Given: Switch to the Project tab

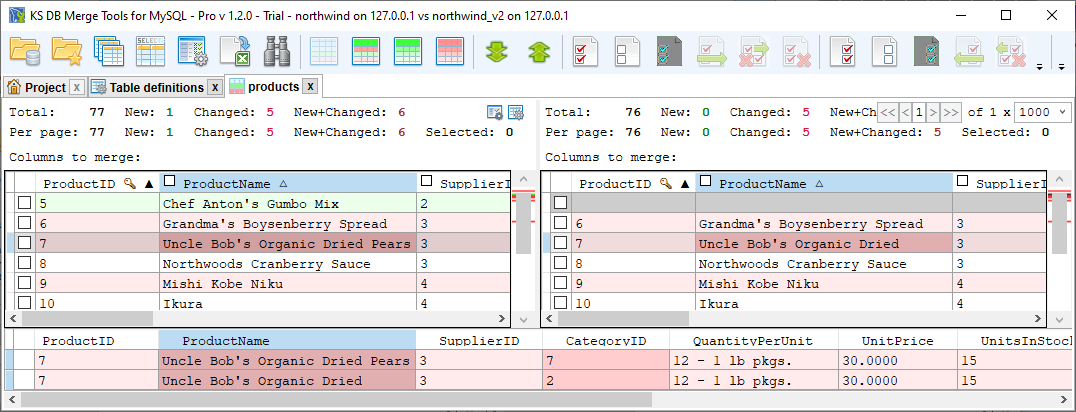Looking at the screenshot, I should click(x=45, y=87).
